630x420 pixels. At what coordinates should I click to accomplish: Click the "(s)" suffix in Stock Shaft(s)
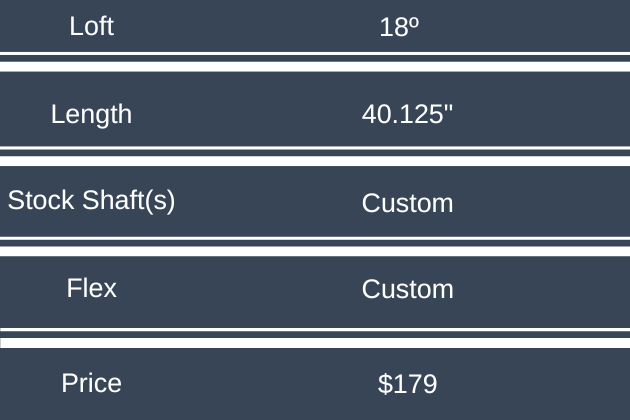coord(160,201)
